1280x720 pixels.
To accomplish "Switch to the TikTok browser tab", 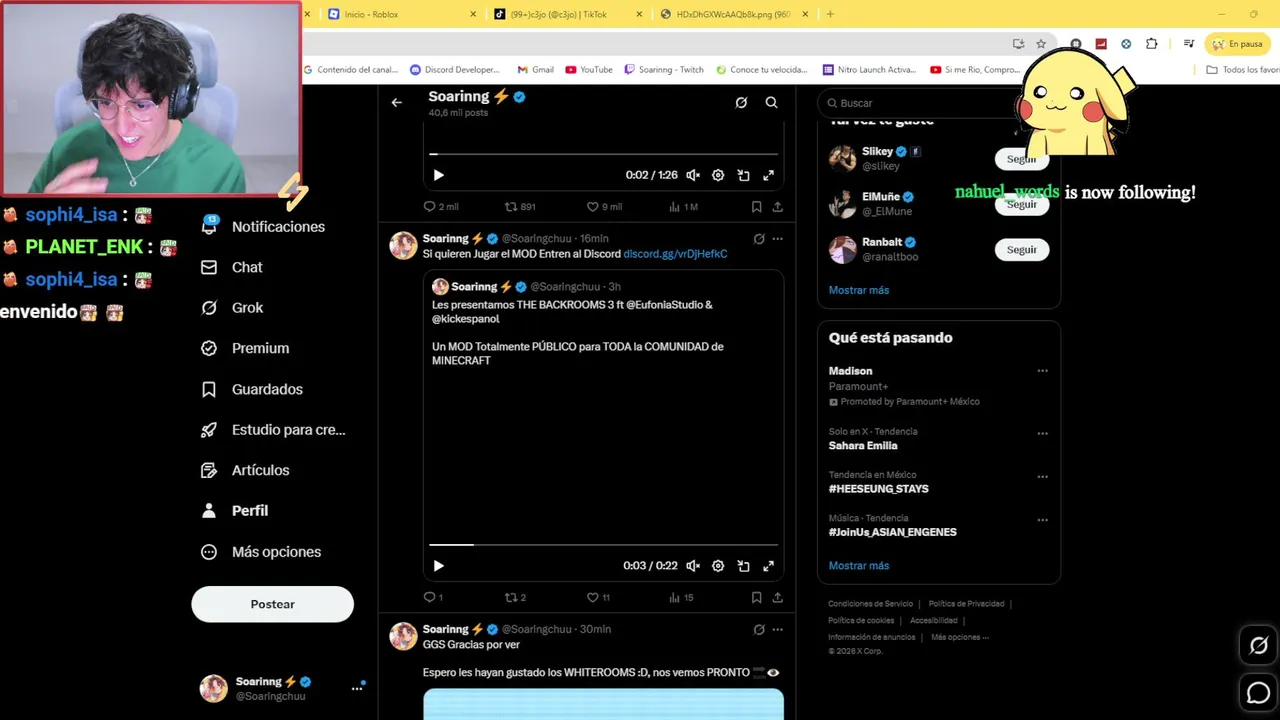I will [566, 14].
